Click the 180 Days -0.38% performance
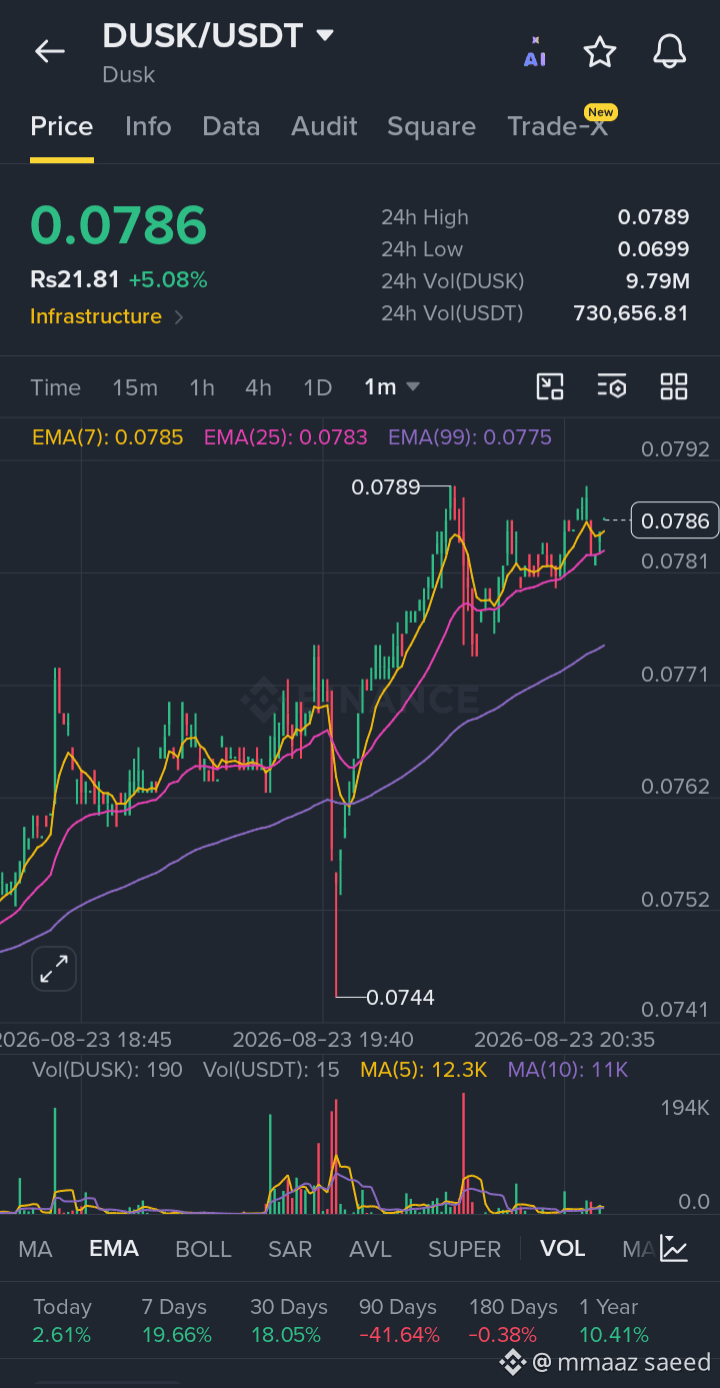The height and width of the screenshot is (1388, 720). click(513, 1321)
